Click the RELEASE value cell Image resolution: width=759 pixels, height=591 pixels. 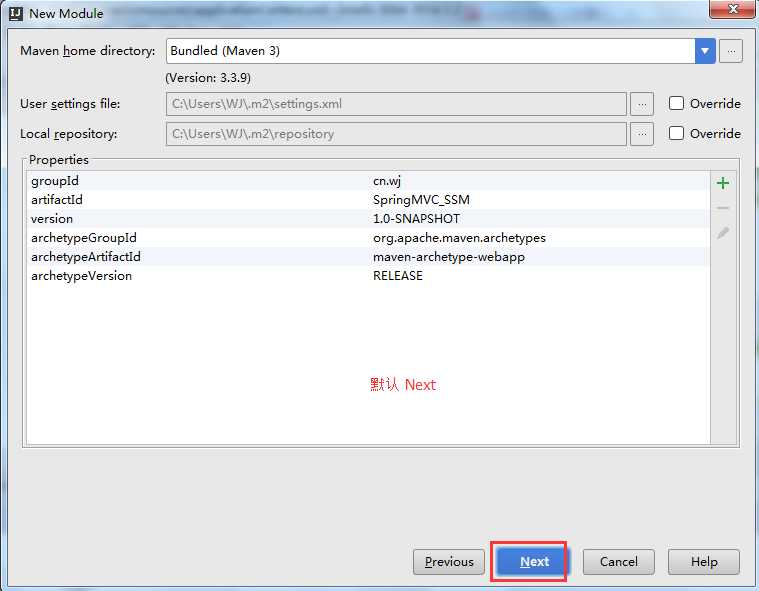[397, 275]
